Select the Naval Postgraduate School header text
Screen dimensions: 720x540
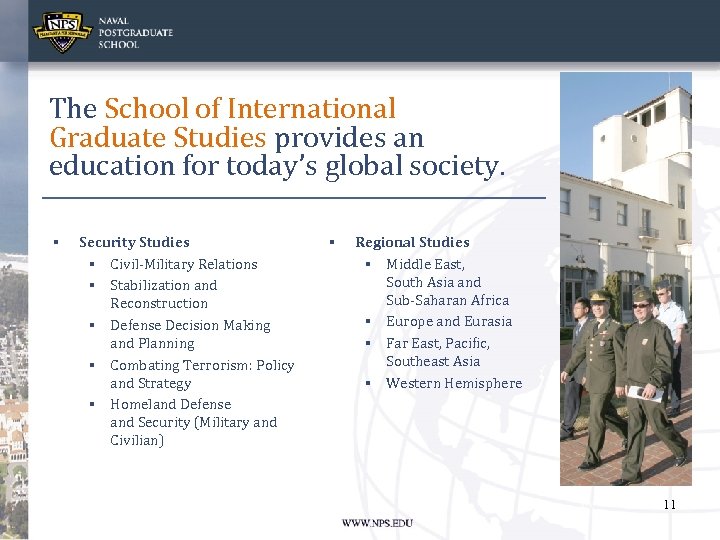coord(135,33)
